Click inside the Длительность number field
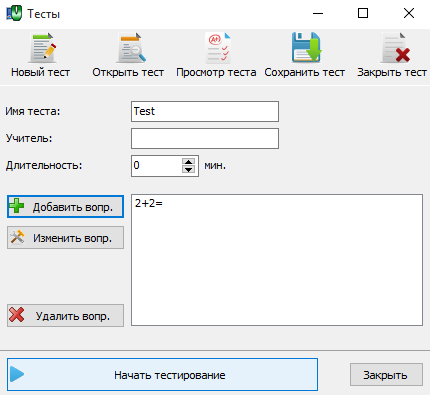 tap(157, 166)
